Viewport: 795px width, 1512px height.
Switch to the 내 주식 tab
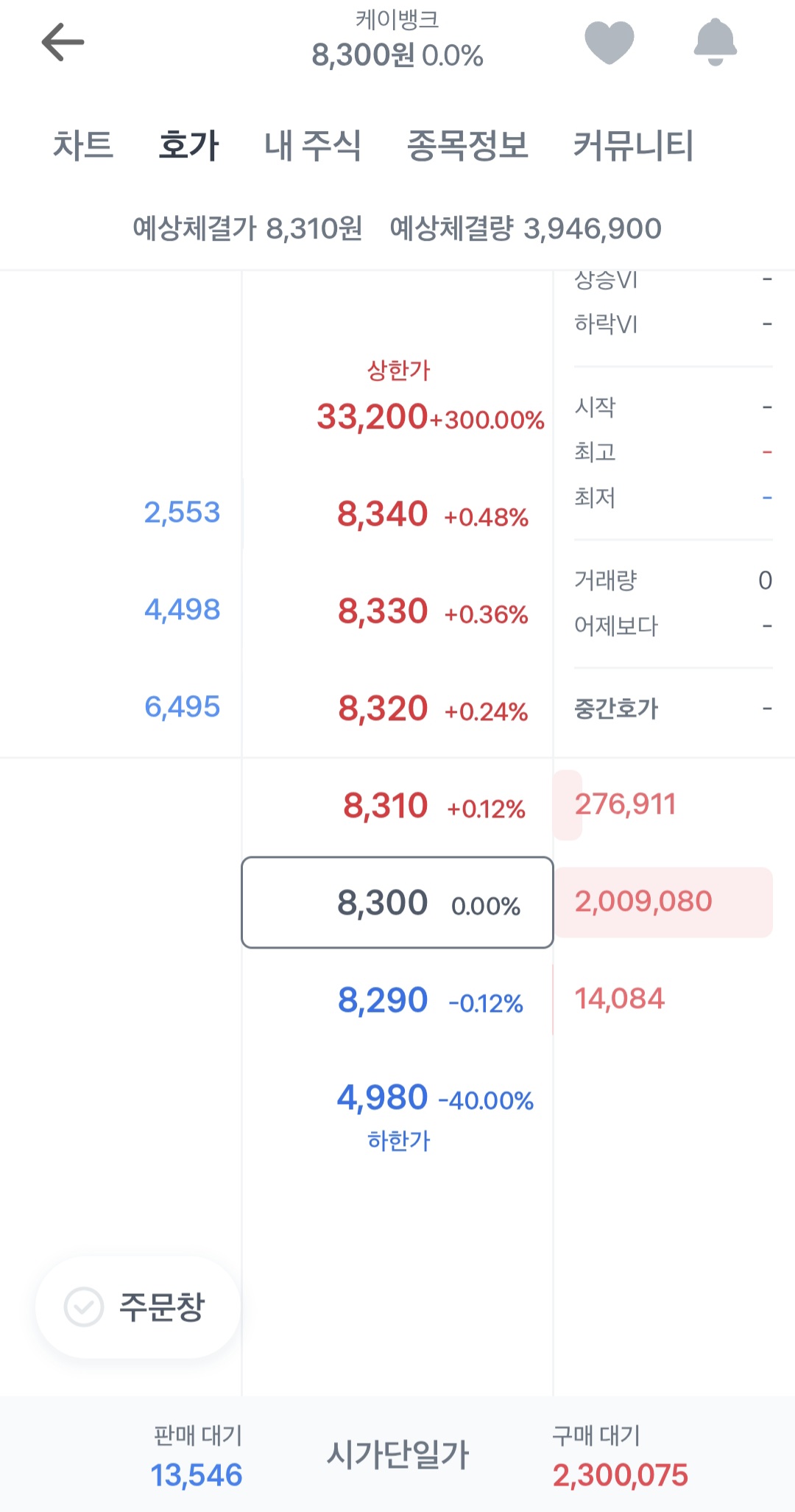(313, 145)
